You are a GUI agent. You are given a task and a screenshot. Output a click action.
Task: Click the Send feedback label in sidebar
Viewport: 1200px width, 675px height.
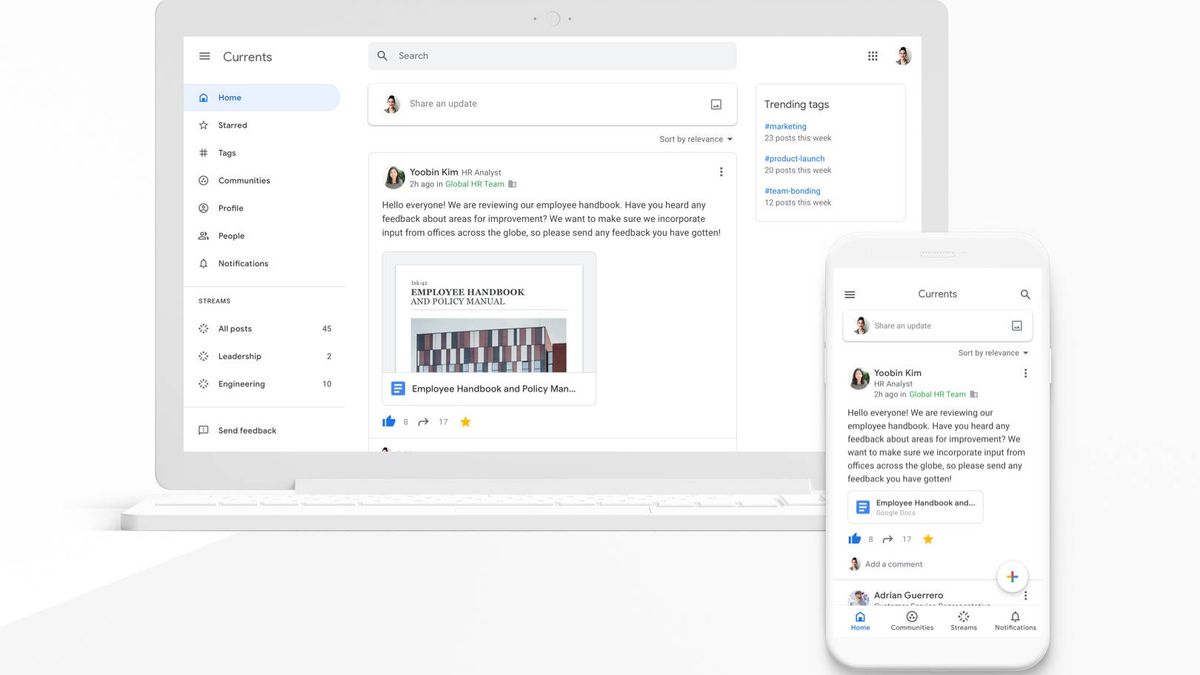tap(247, 431)
